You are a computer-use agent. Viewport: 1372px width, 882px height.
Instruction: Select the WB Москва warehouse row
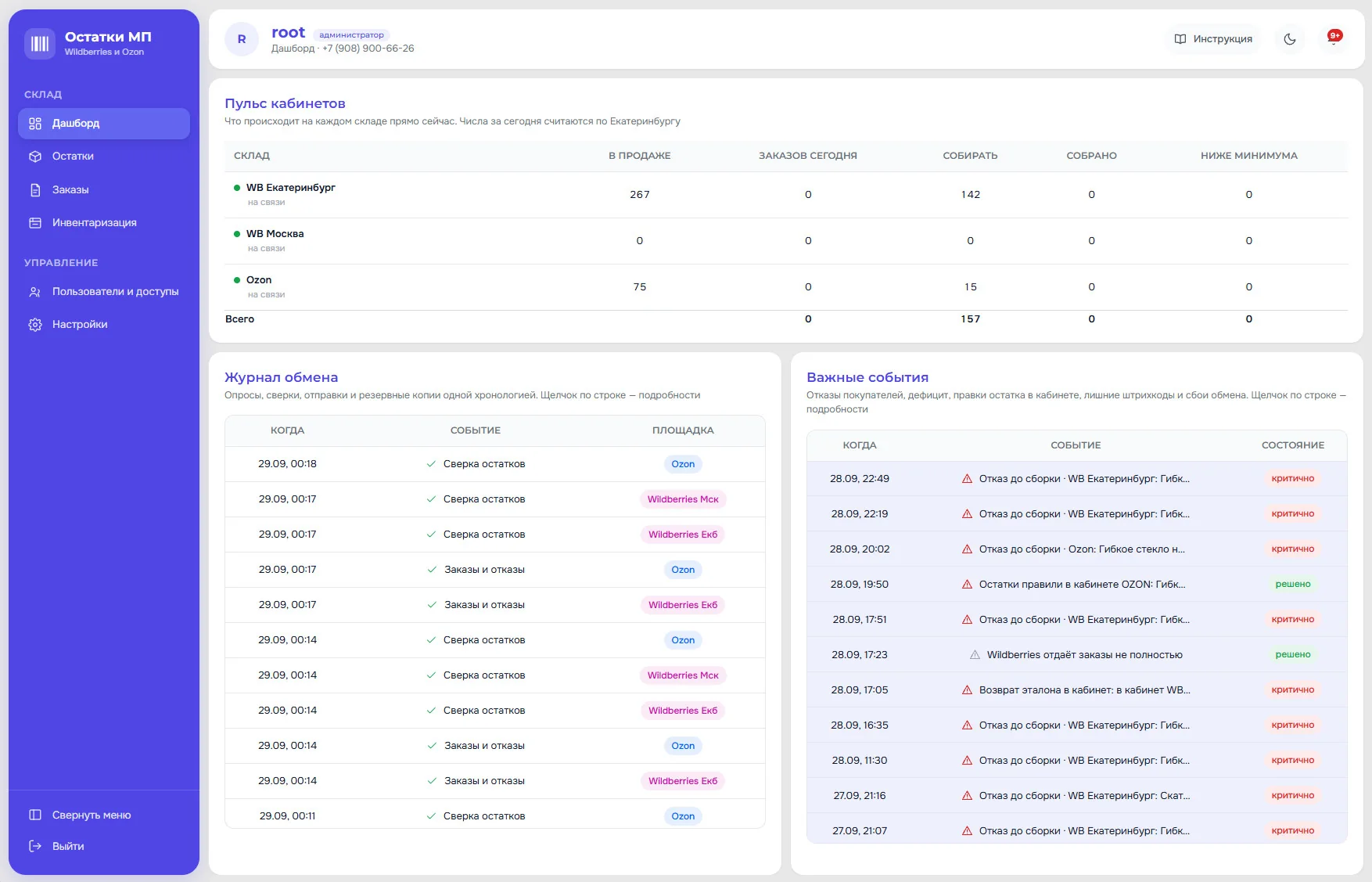[x=786, y=241]
